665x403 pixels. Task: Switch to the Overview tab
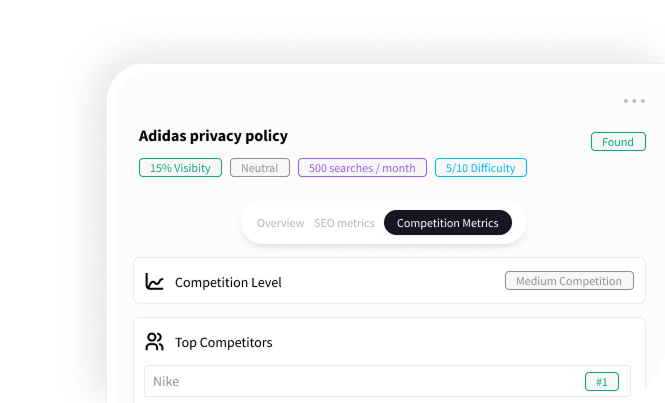(280, 223)
